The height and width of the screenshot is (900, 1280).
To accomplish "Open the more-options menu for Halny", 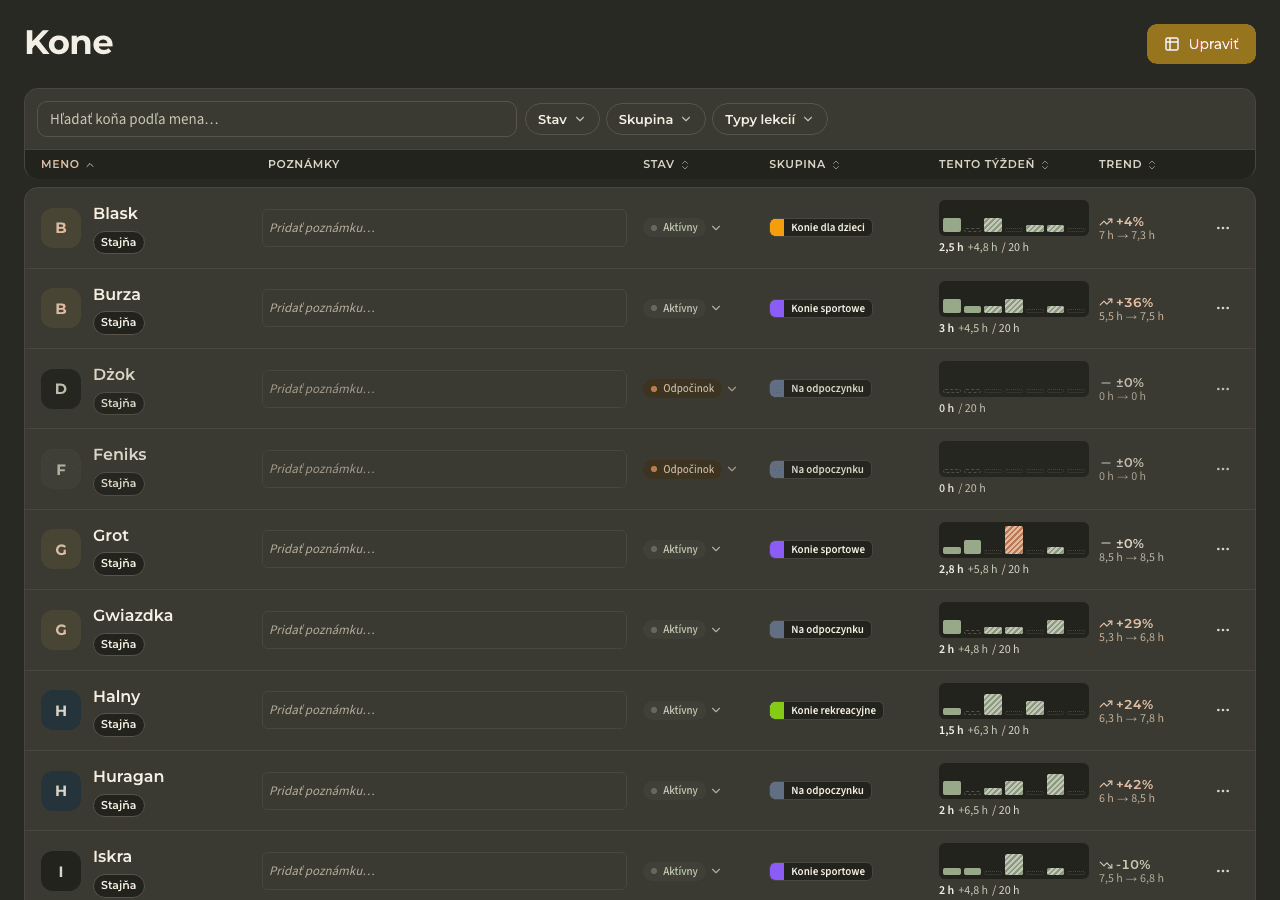I will click(1223, 710).
